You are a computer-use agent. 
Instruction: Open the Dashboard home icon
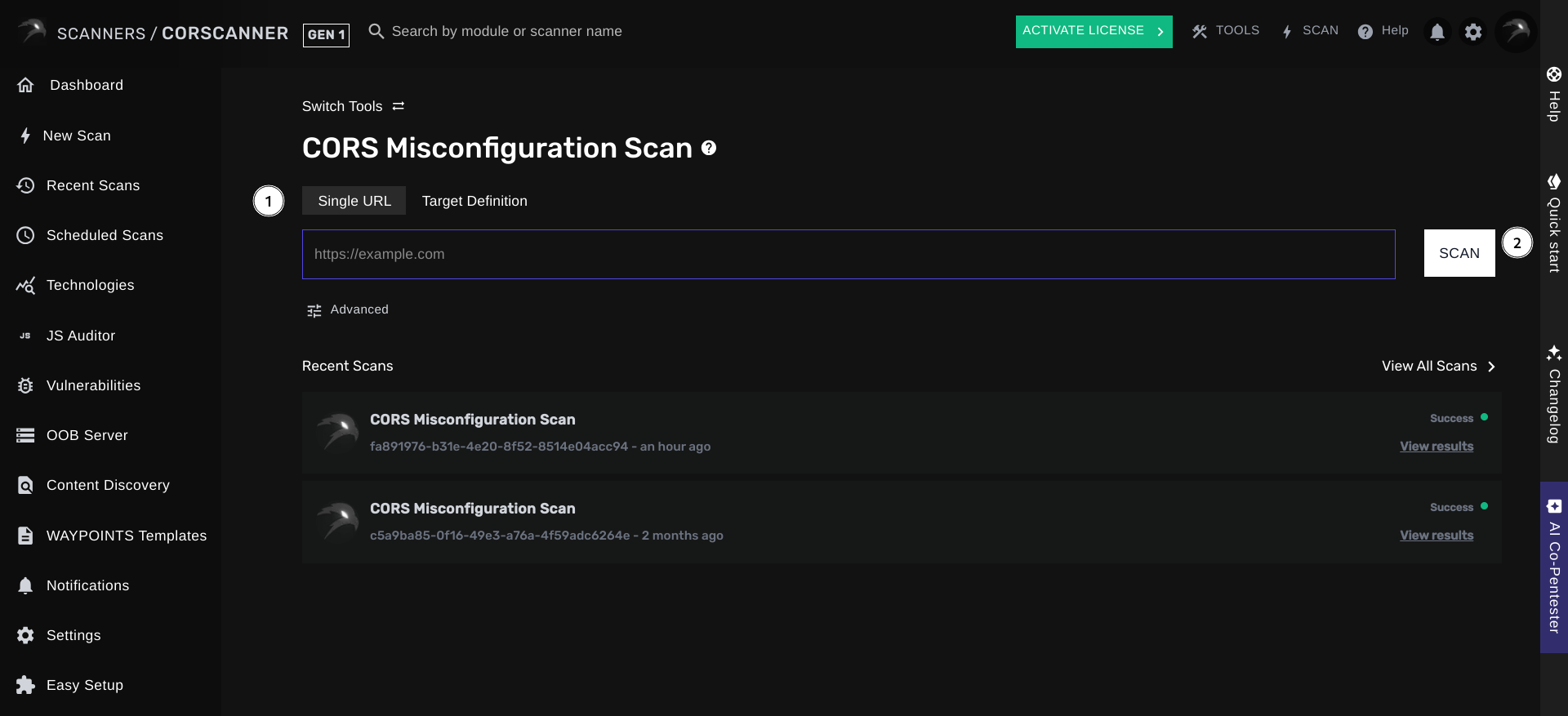pos(25,85)
